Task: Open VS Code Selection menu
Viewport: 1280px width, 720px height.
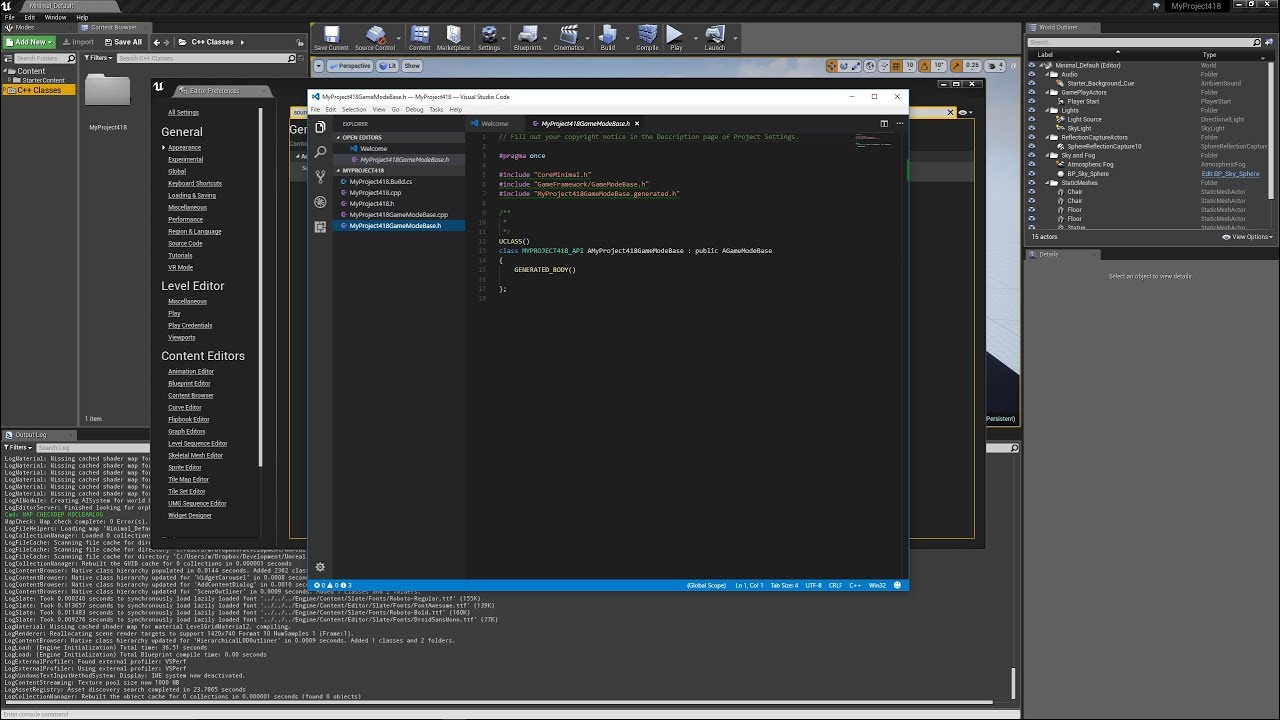Action: [x=354, y=109]
